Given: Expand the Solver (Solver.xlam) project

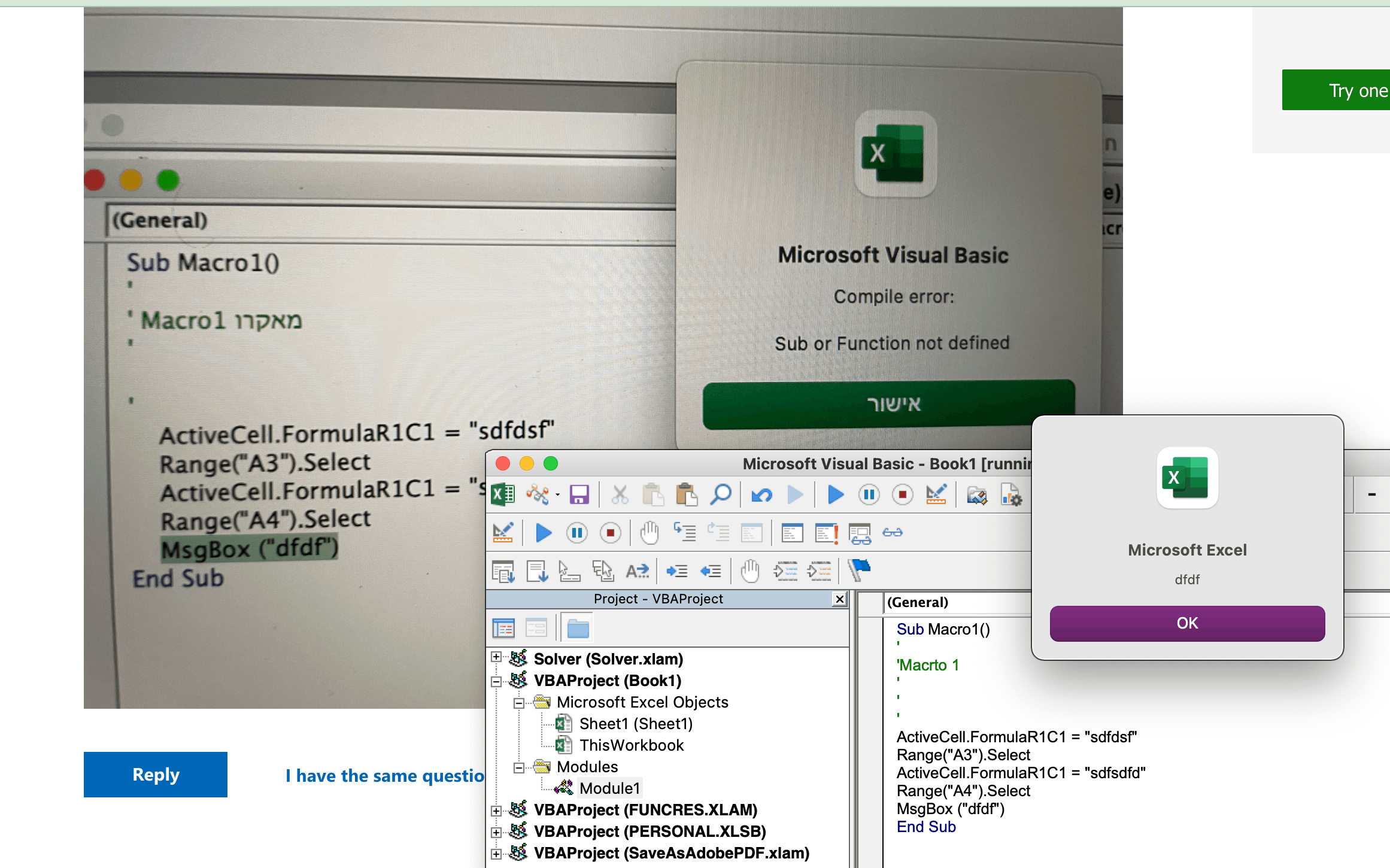Looking at the screenshot, I should [496, 657].
